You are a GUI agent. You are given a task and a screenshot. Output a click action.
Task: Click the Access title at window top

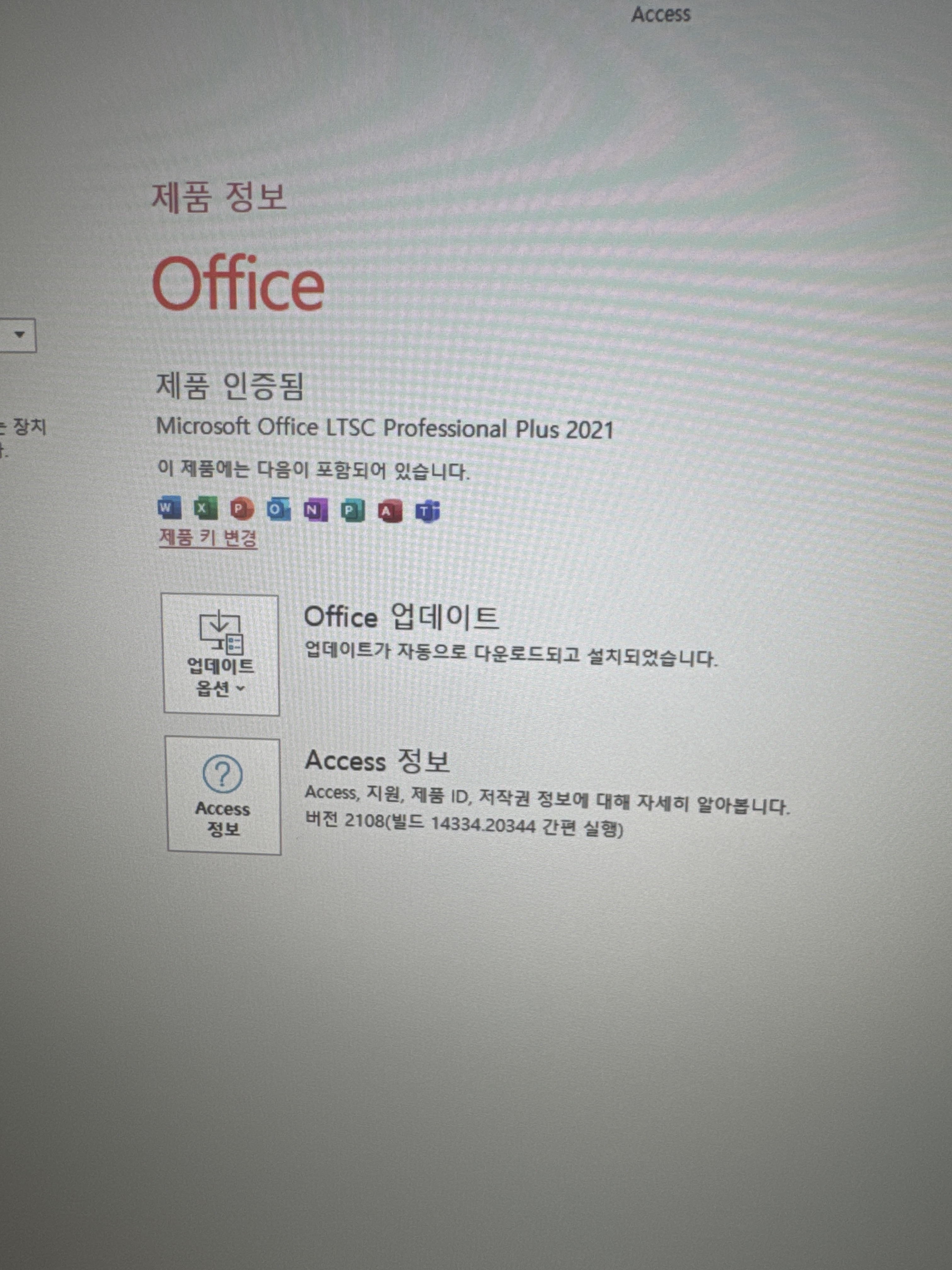tap(660, 14)
